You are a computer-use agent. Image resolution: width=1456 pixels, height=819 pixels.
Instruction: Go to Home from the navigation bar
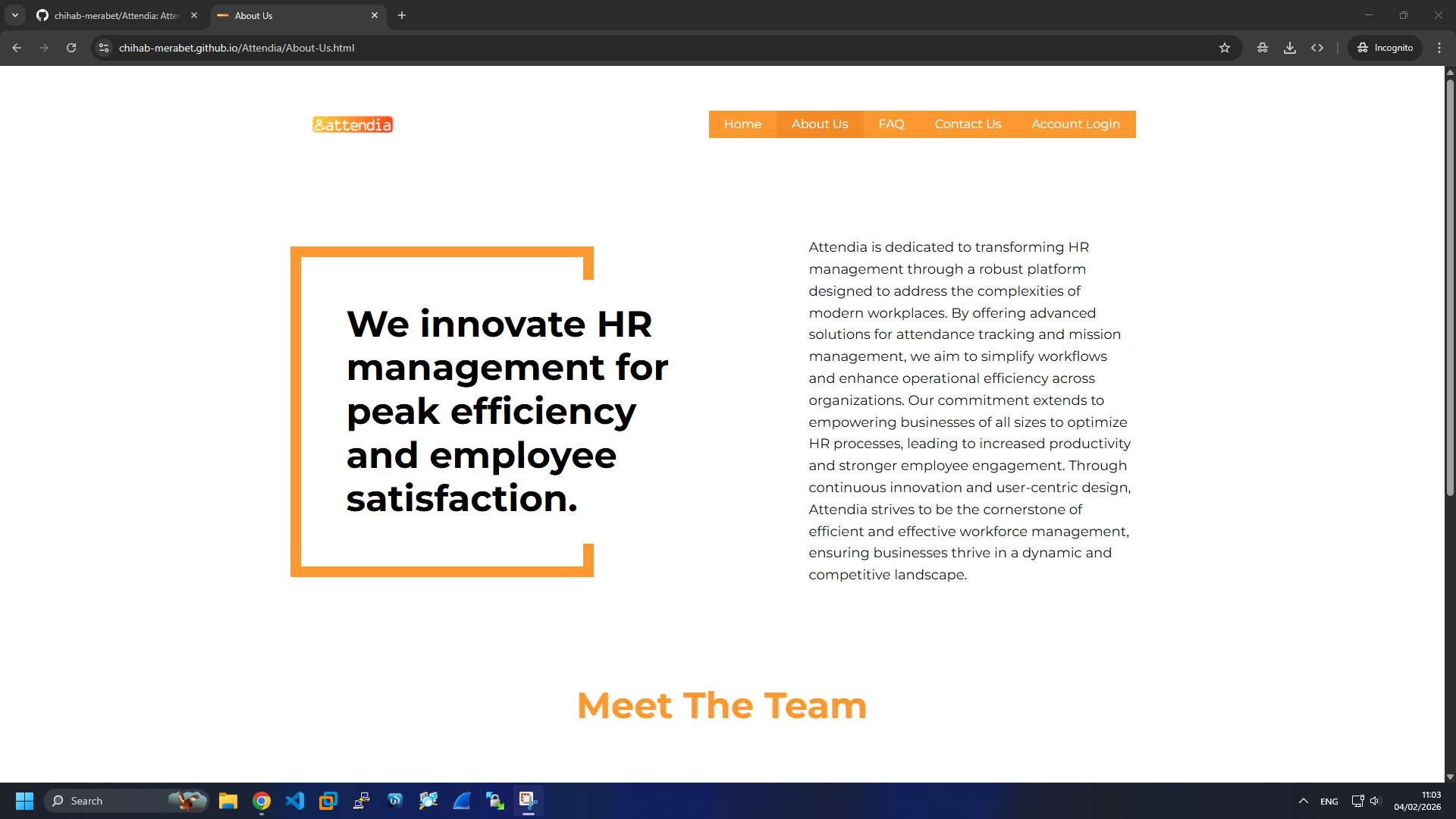coord(742,124)
